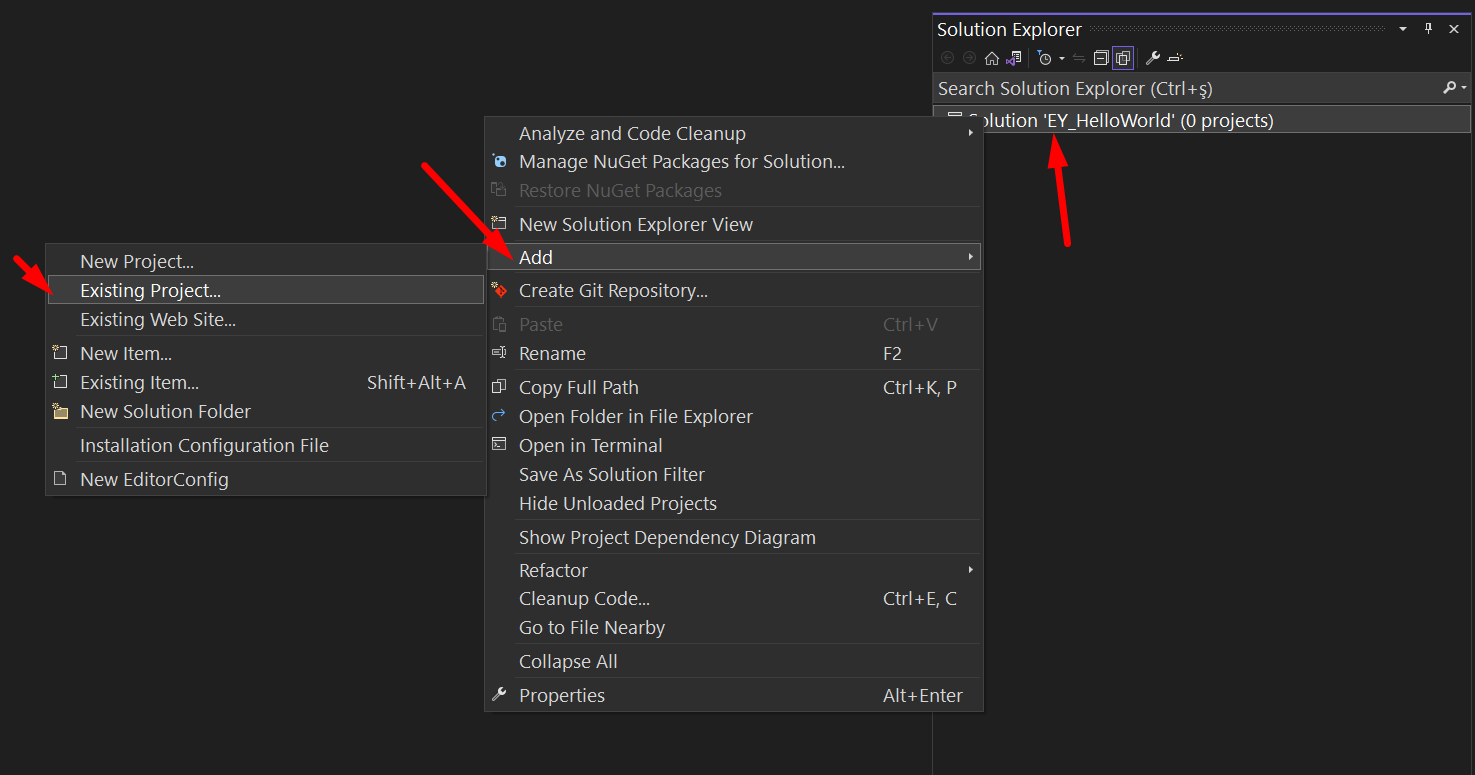Viewport: 1475px width, 775px height.
Task: Click the Back arrow in Solution Explorer toolbar
Action: (947, 58)
